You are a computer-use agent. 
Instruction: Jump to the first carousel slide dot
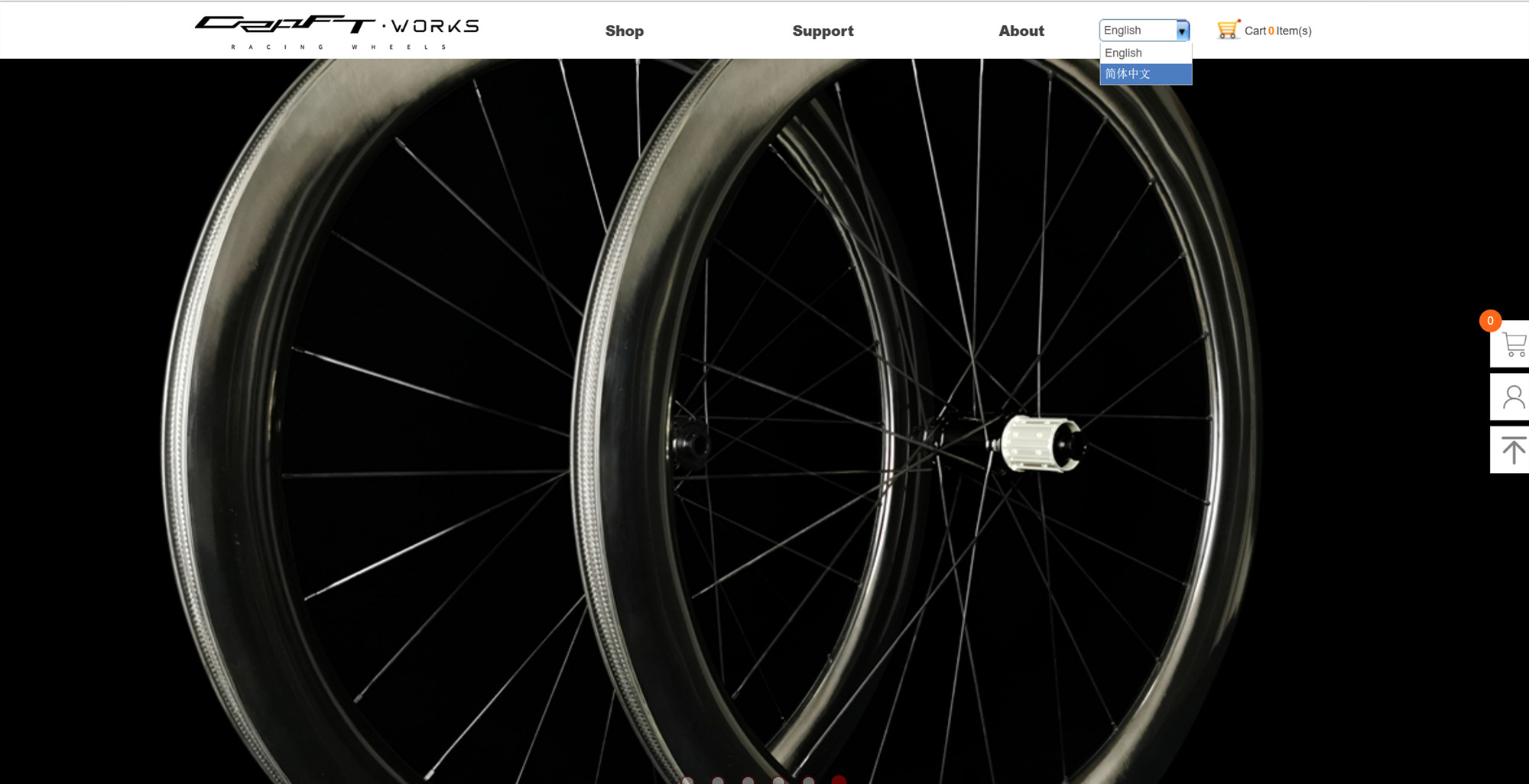coord(687,780)
